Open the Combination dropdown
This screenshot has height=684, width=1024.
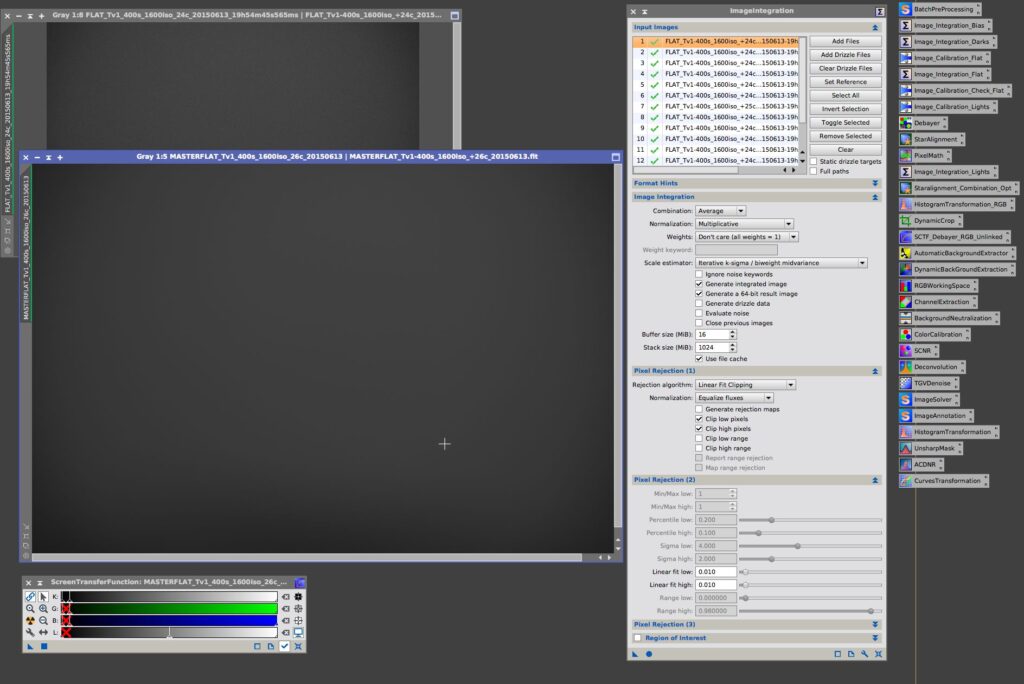pyautogui.click(x=720, y=211)
